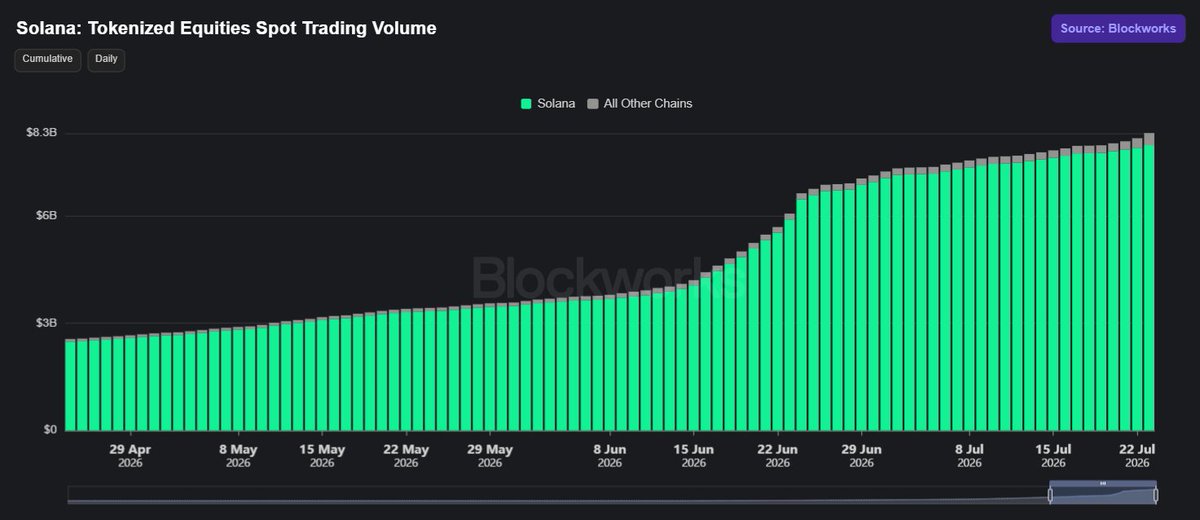Screen dimensions: 1200x520
Task: Click the gray All Other Chains swatch
Action: pos(593,103)
